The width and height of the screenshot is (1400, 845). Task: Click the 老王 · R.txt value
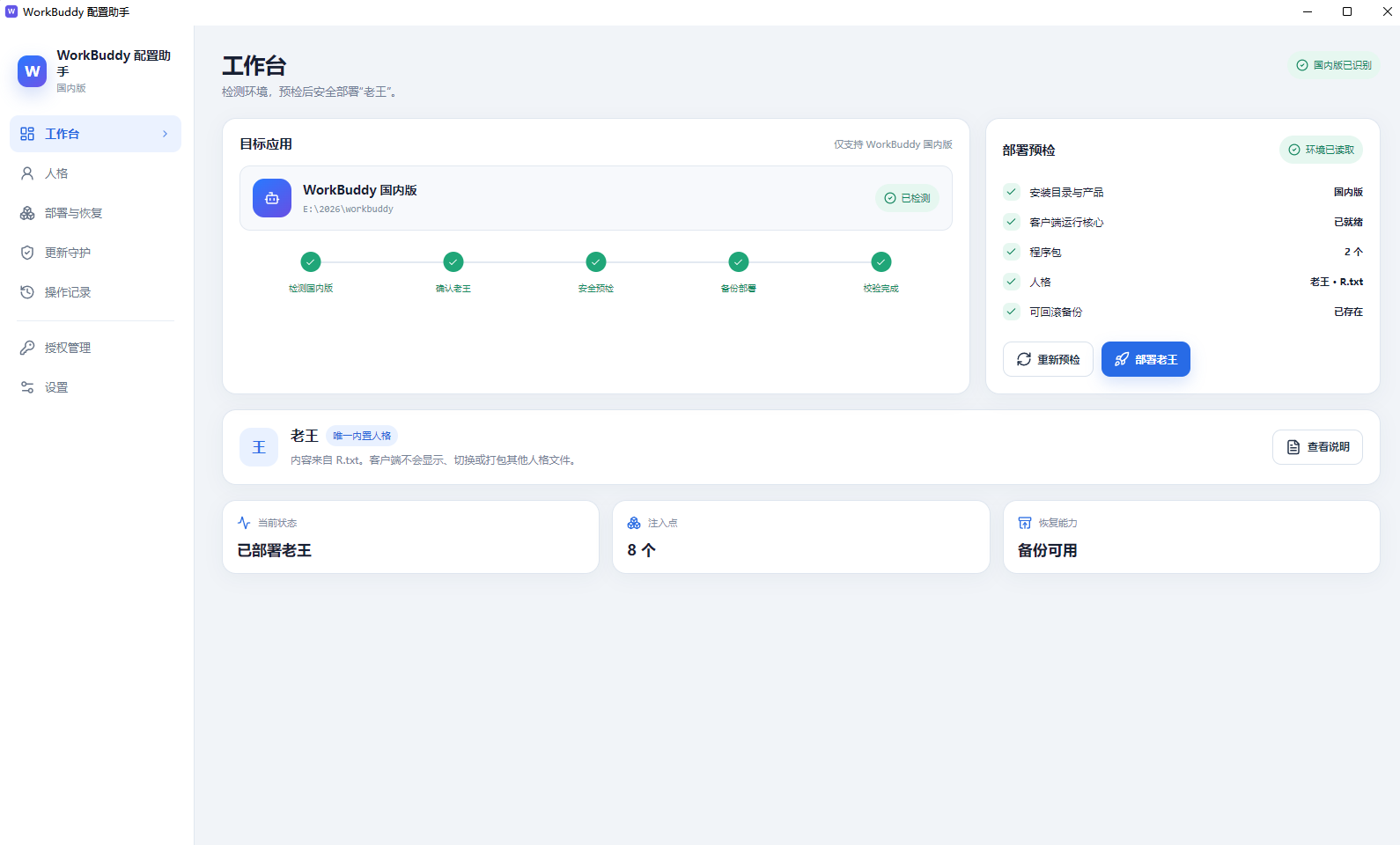coord(1337,282)
